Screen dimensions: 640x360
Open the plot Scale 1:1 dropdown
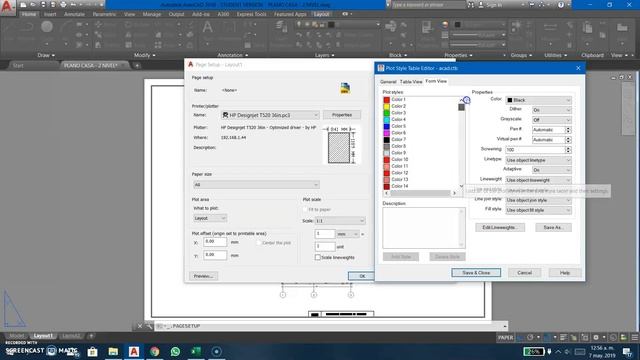coord(340,221)
